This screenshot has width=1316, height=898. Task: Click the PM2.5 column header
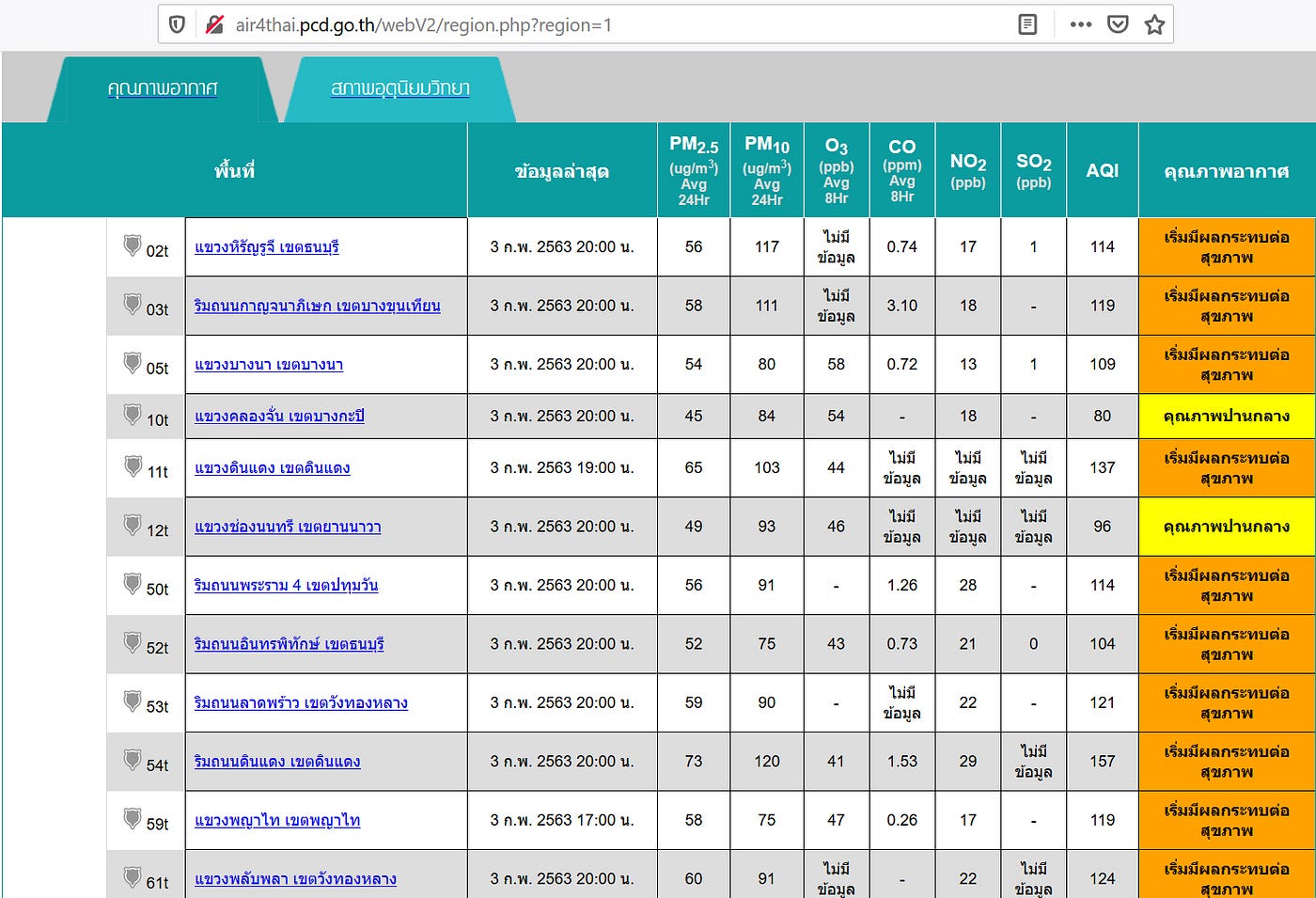click(x=694, y=170)
